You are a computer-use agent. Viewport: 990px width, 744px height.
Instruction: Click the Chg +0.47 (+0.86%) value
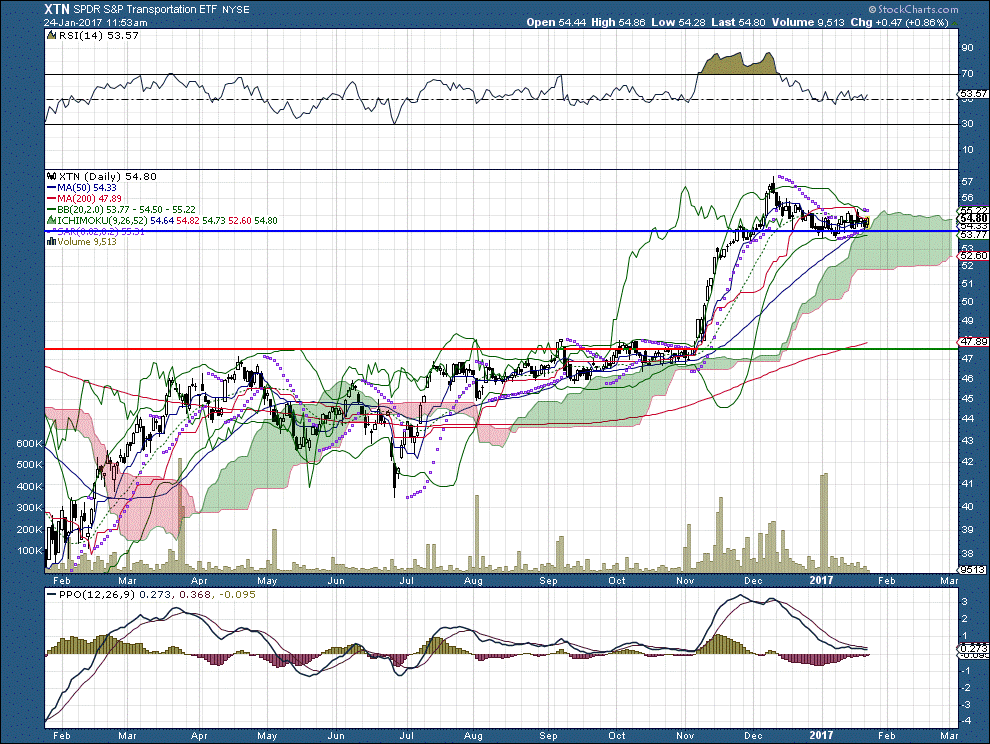pyautogui.click(x=899, y=22)
